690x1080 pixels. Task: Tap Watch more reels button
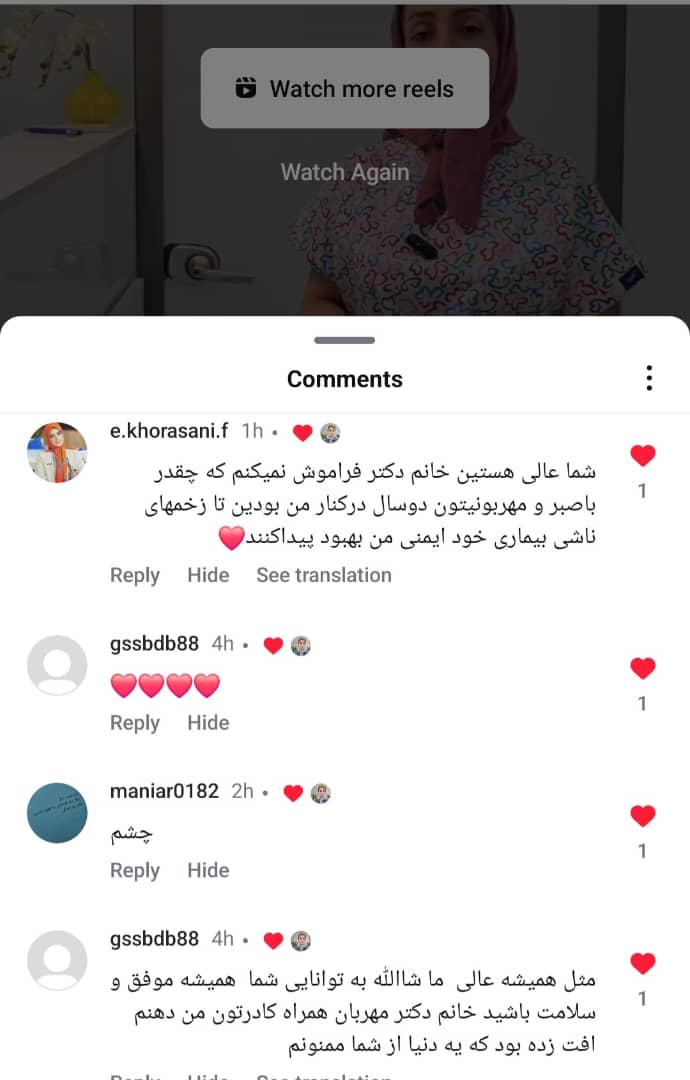click(344, 88)
